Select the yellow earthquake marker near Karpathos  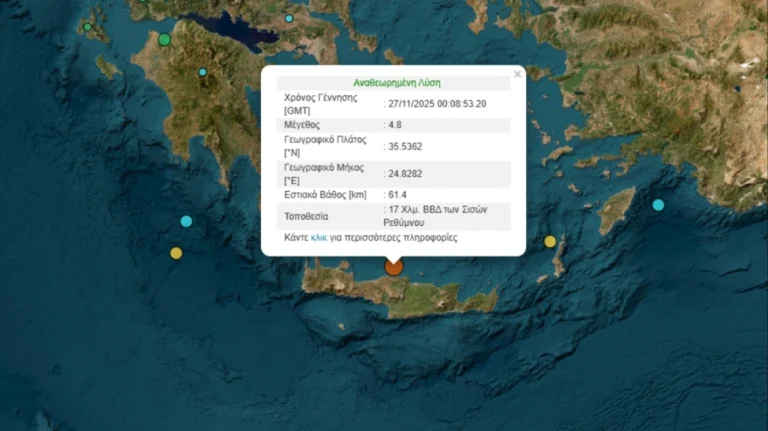[x=550, y=241]
